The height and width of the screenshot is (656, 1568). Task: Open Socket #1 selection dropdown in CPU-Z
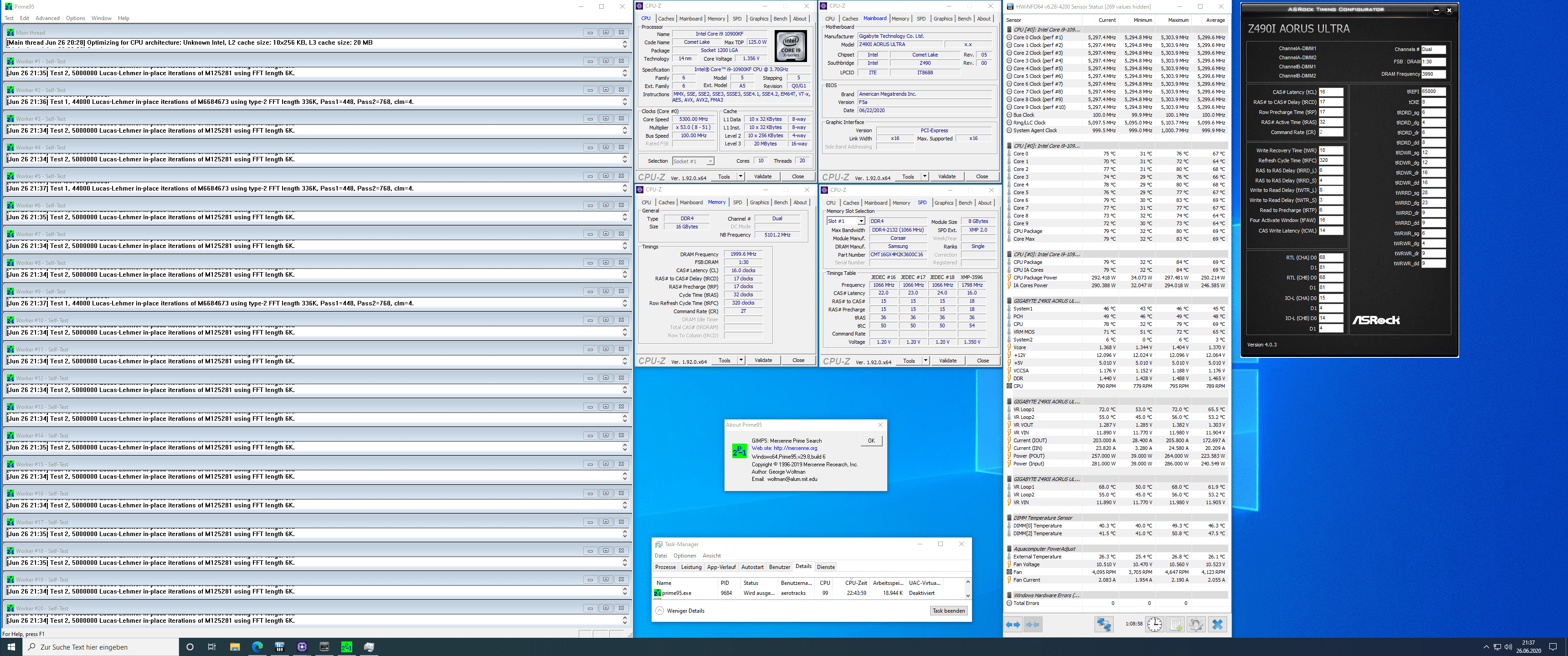(x=693, y=161)
